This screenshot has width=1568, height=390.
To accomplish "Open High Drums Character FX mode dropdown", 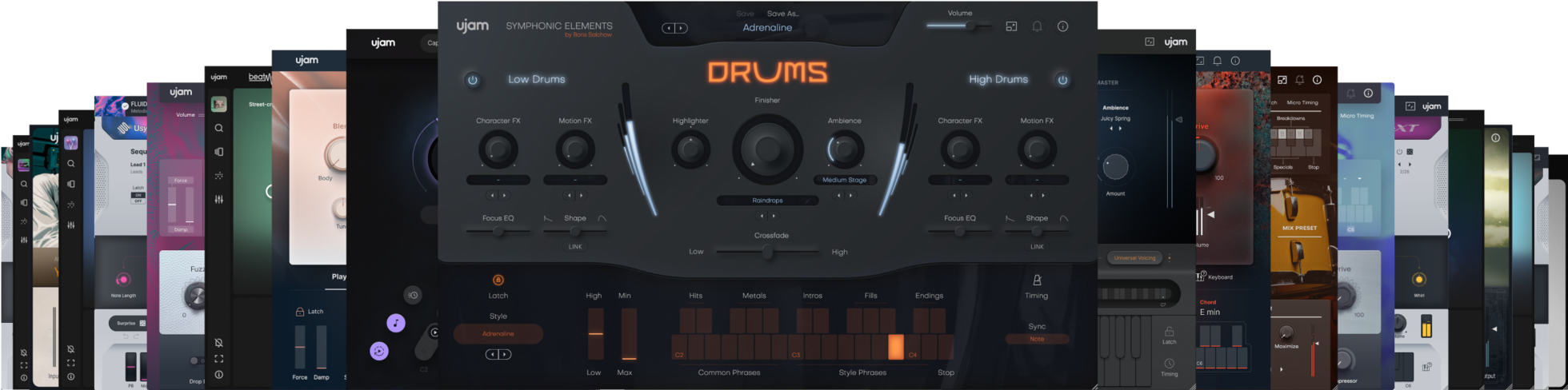I will click(x=959, y=180).
